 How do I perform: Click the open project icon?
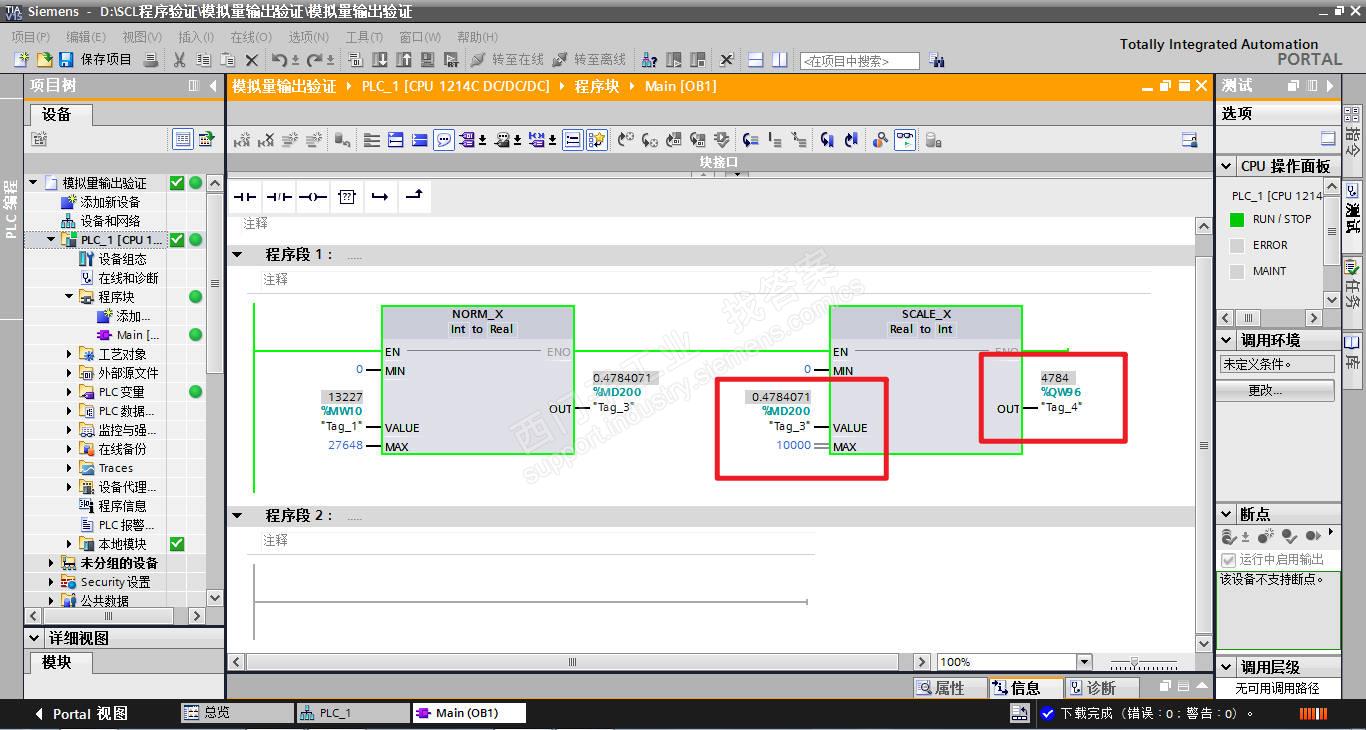click(44, 60)
